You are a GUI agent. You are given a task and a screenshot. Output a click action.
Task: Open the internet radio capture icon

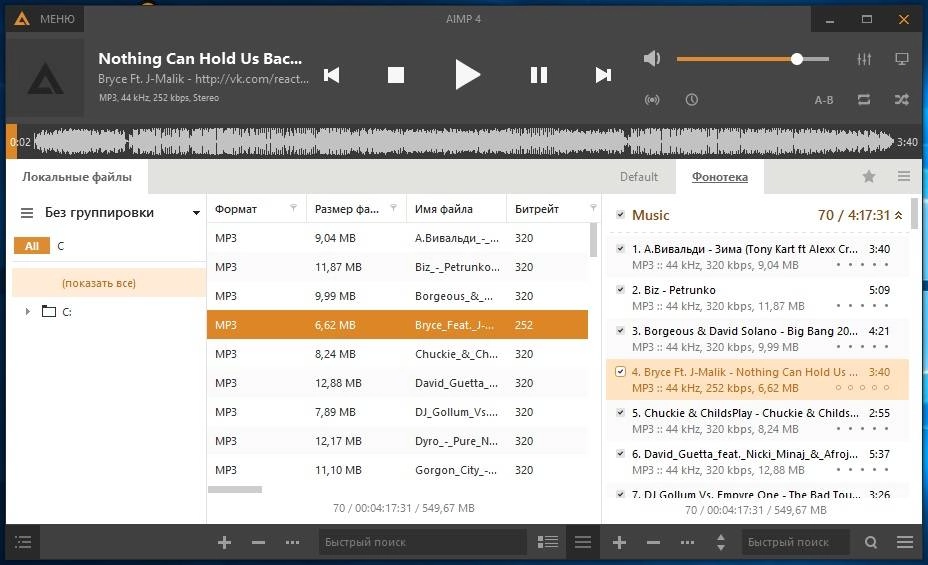click(x=652, y=99)
